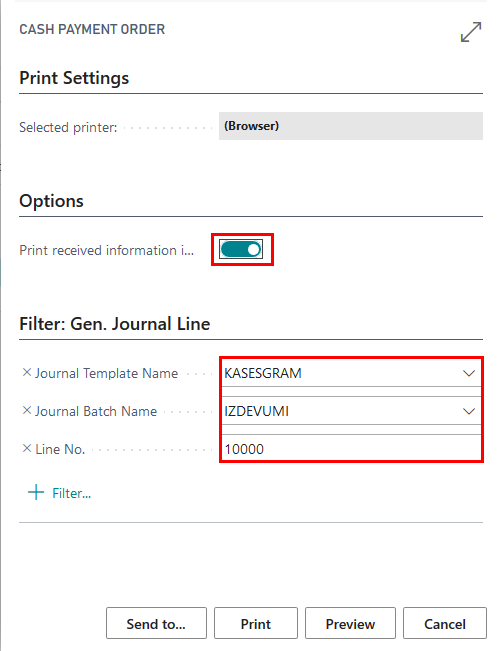Click the Send to... button
The image size is (501, 651).
coord(156,623)
